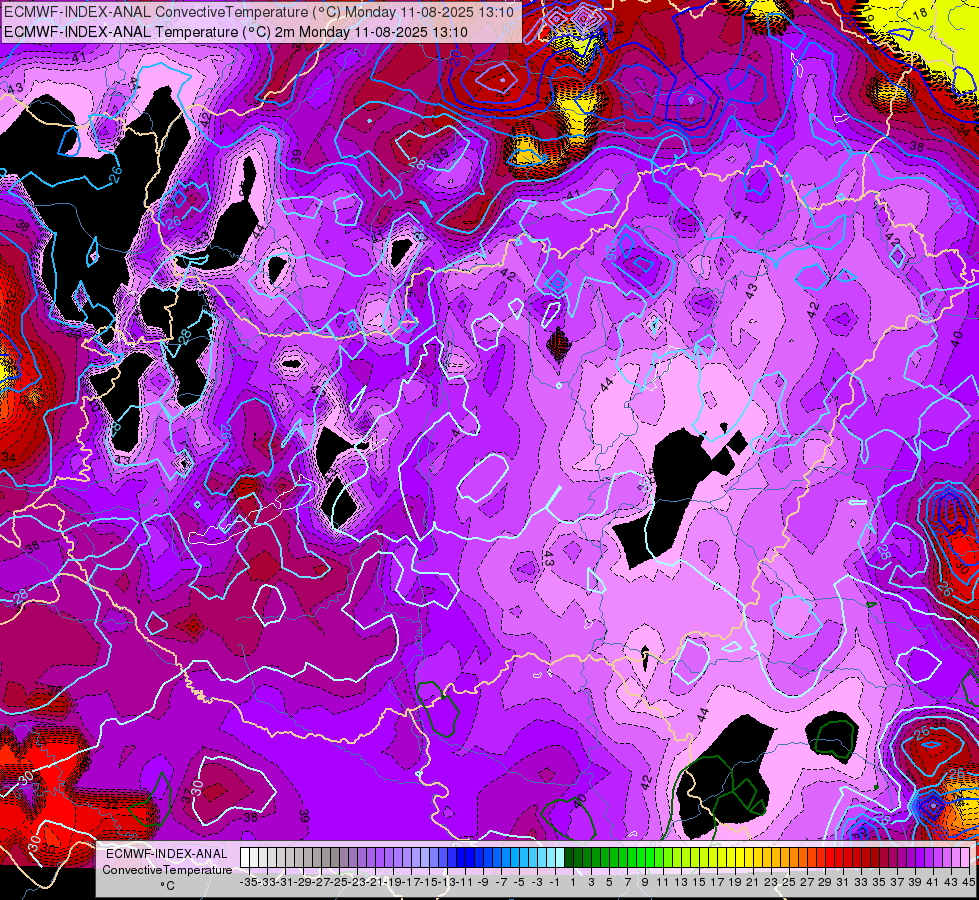This screenshot has width=979, height=900.
Task: Click the -35 value on the legend scale
Action: click(x=248, y=883)
